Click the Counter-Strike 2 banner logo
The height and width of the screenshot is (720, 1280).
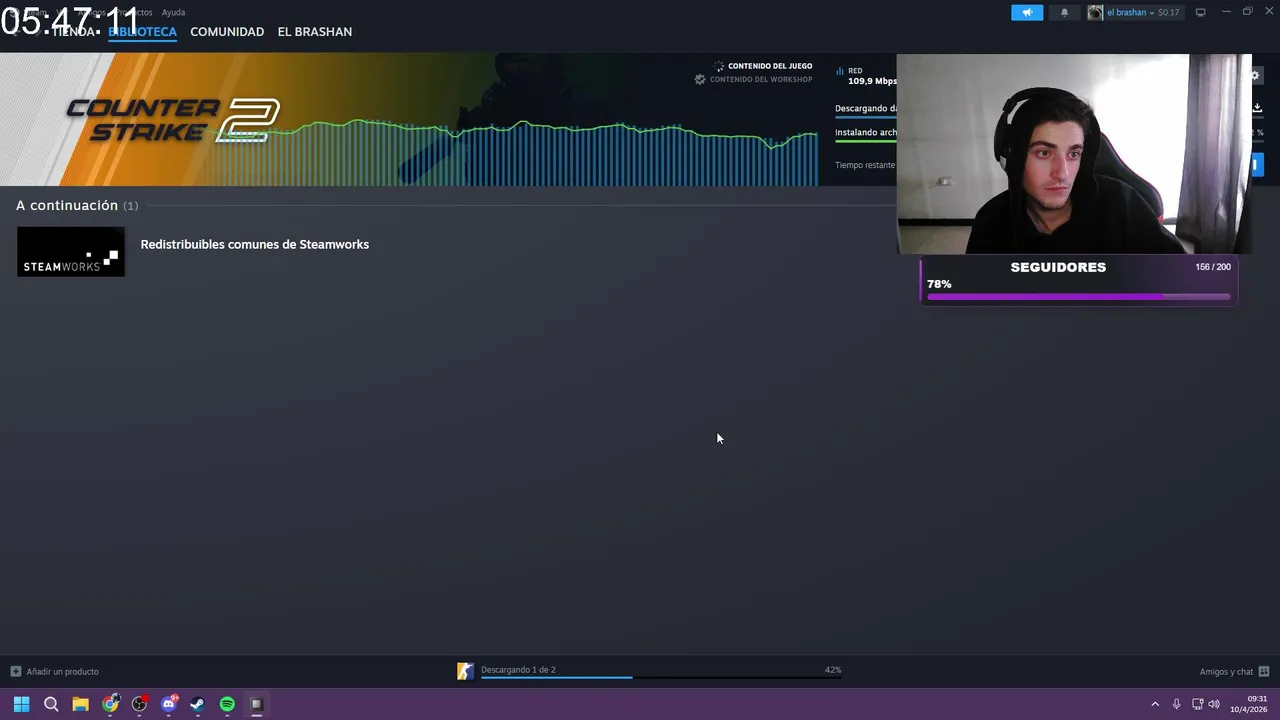point(172,120)
